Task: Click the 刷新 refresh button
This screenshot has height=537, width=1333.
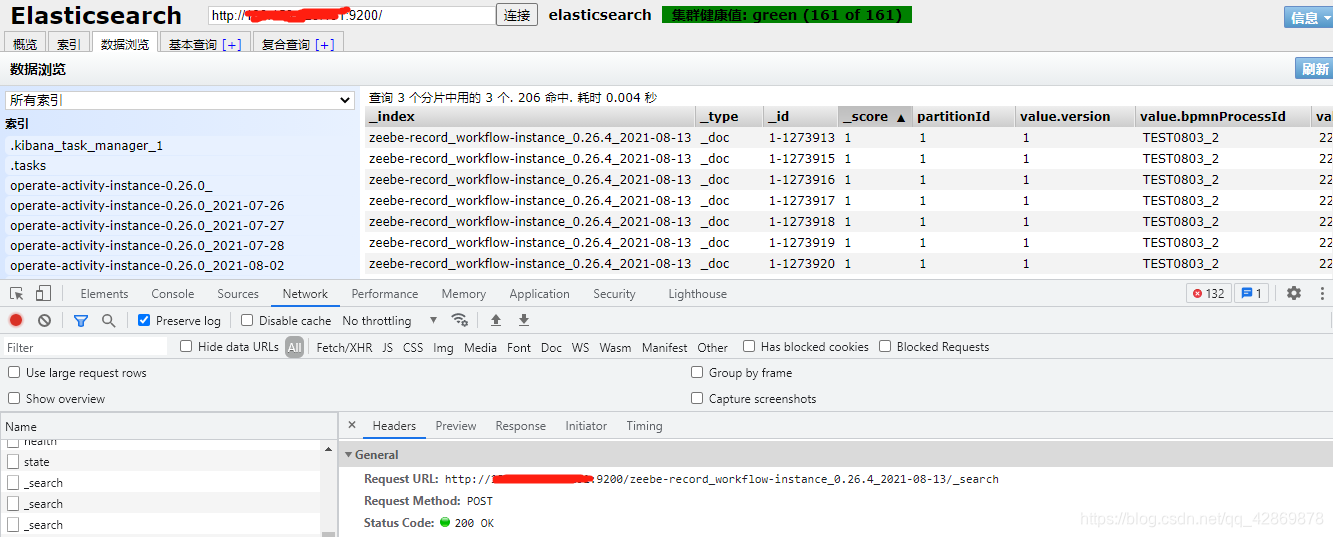Action: 1314,68
